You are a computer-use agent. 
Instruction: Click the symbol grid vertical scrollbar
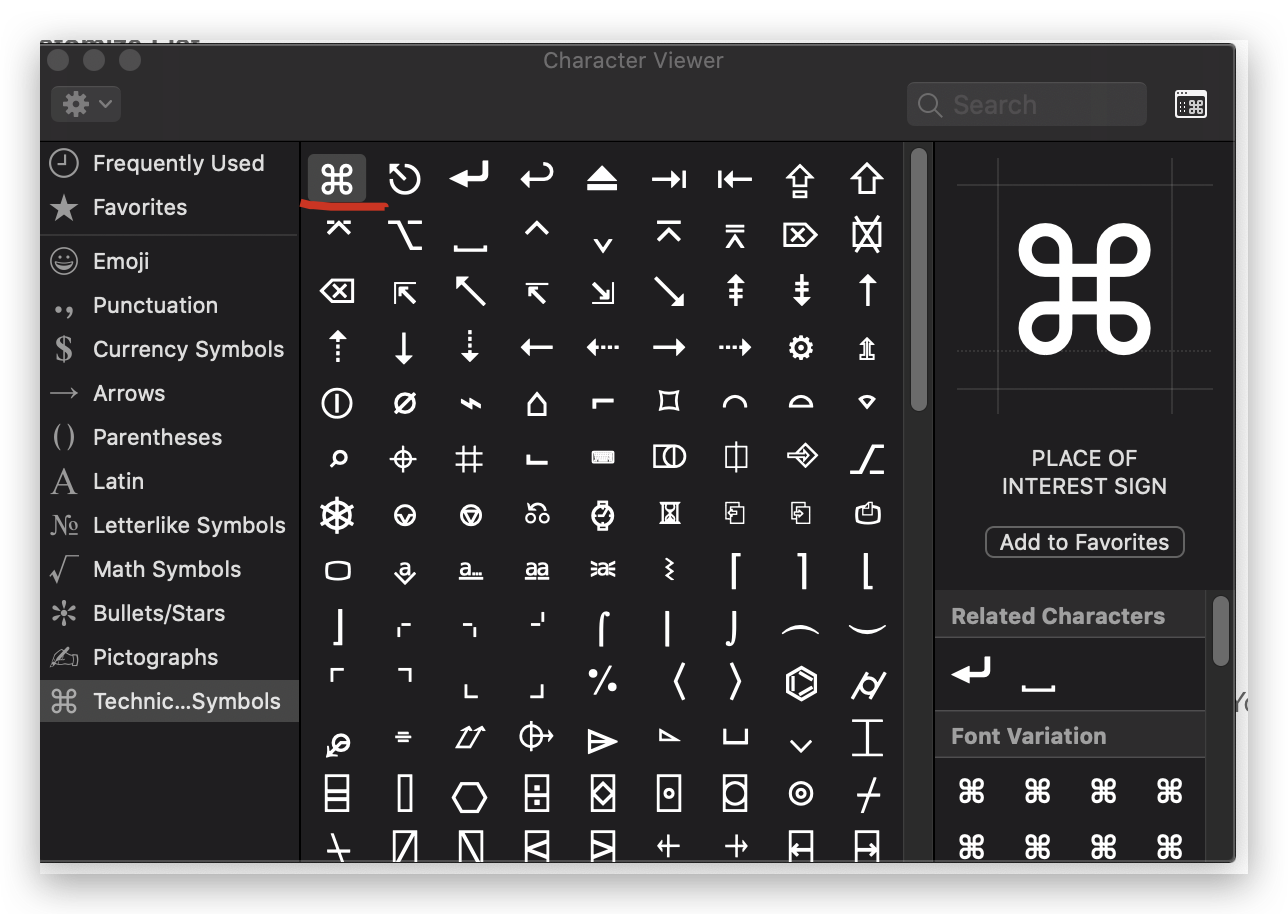click(919, 280)
